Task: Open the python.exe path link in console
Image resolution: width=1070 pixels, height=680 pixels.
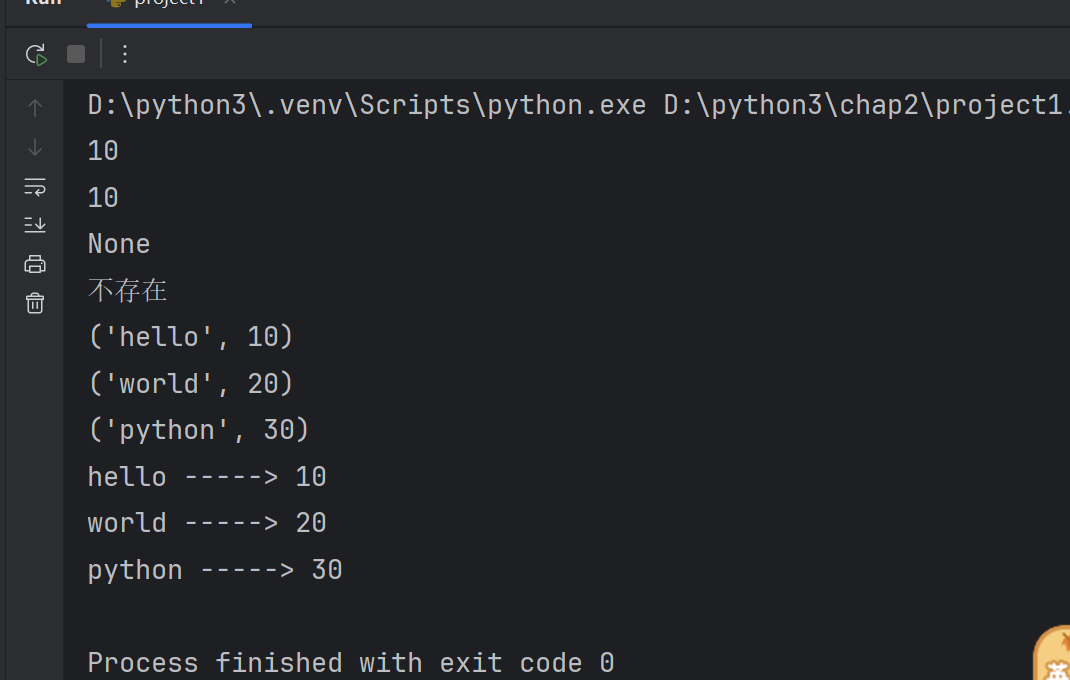Action: pyautogui.click(x=367, y=105)
